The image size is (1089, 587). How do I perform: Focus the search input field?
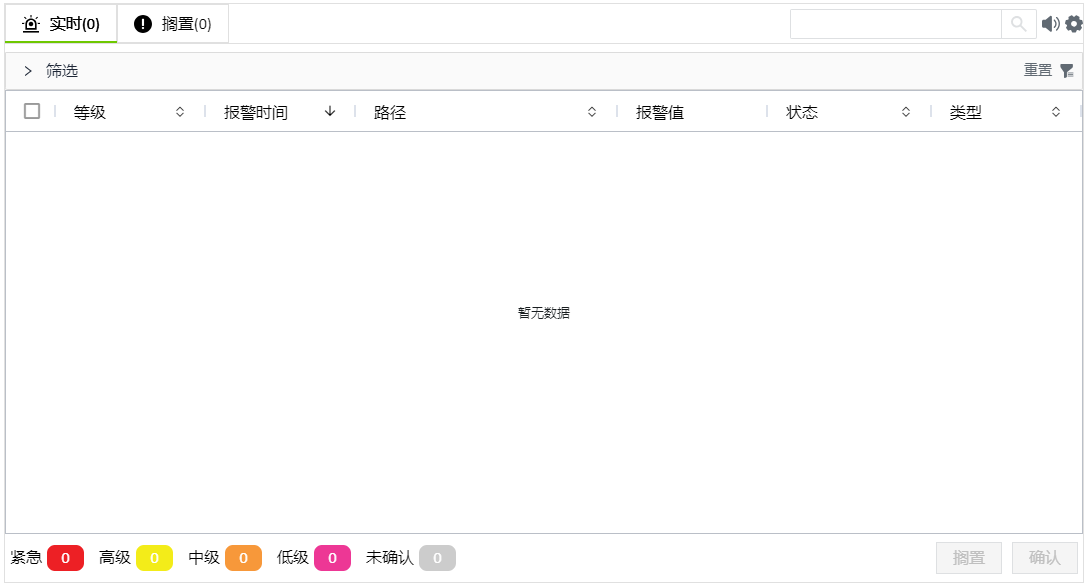[895, 24]
